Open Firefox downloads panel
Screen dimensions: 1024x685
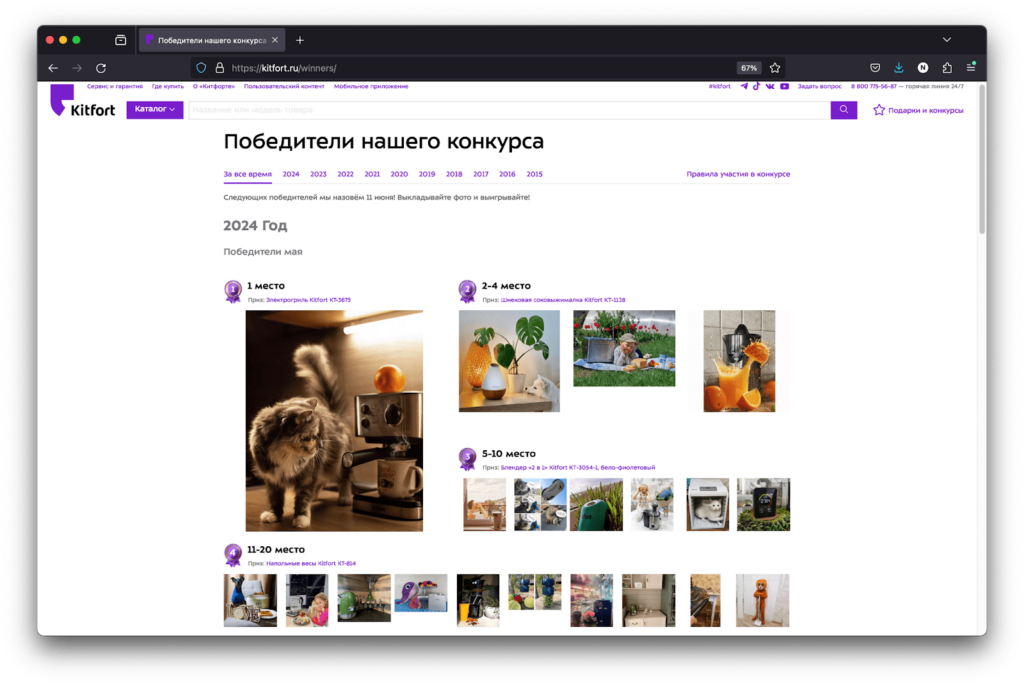pyautogui.click(x=899, y=68)
